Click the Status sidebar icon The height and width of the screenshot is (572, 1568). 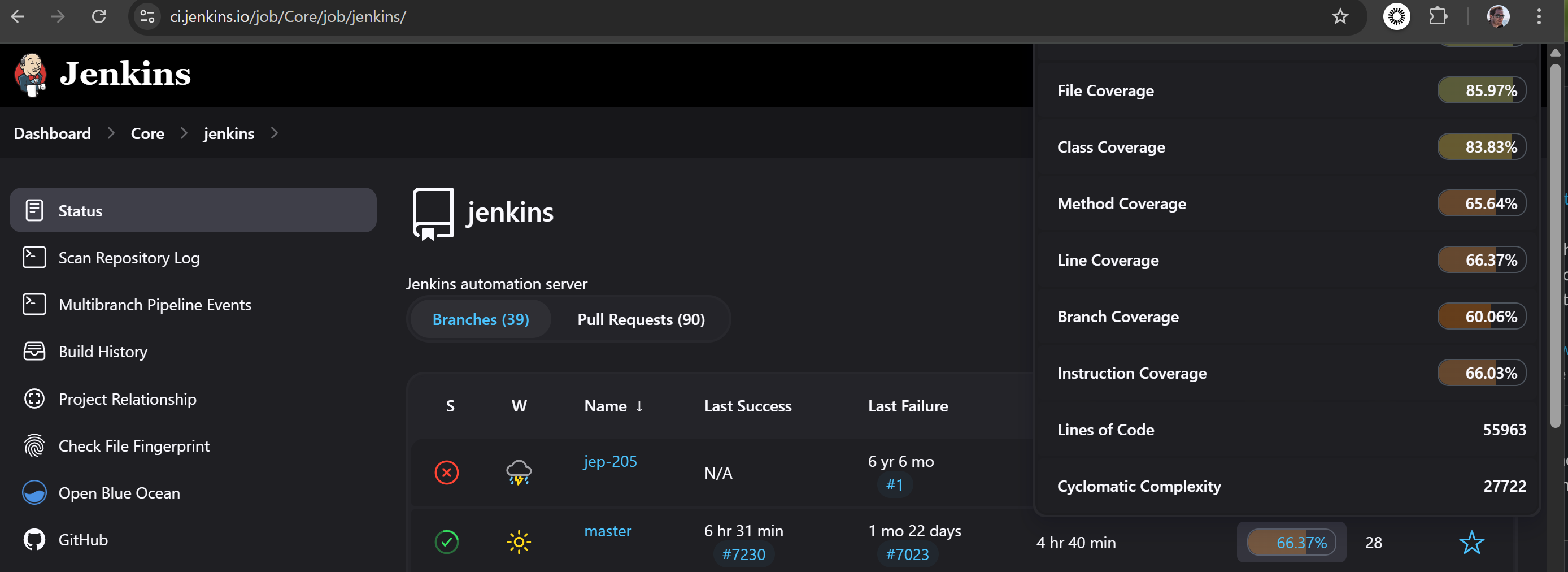click(34, 210)
